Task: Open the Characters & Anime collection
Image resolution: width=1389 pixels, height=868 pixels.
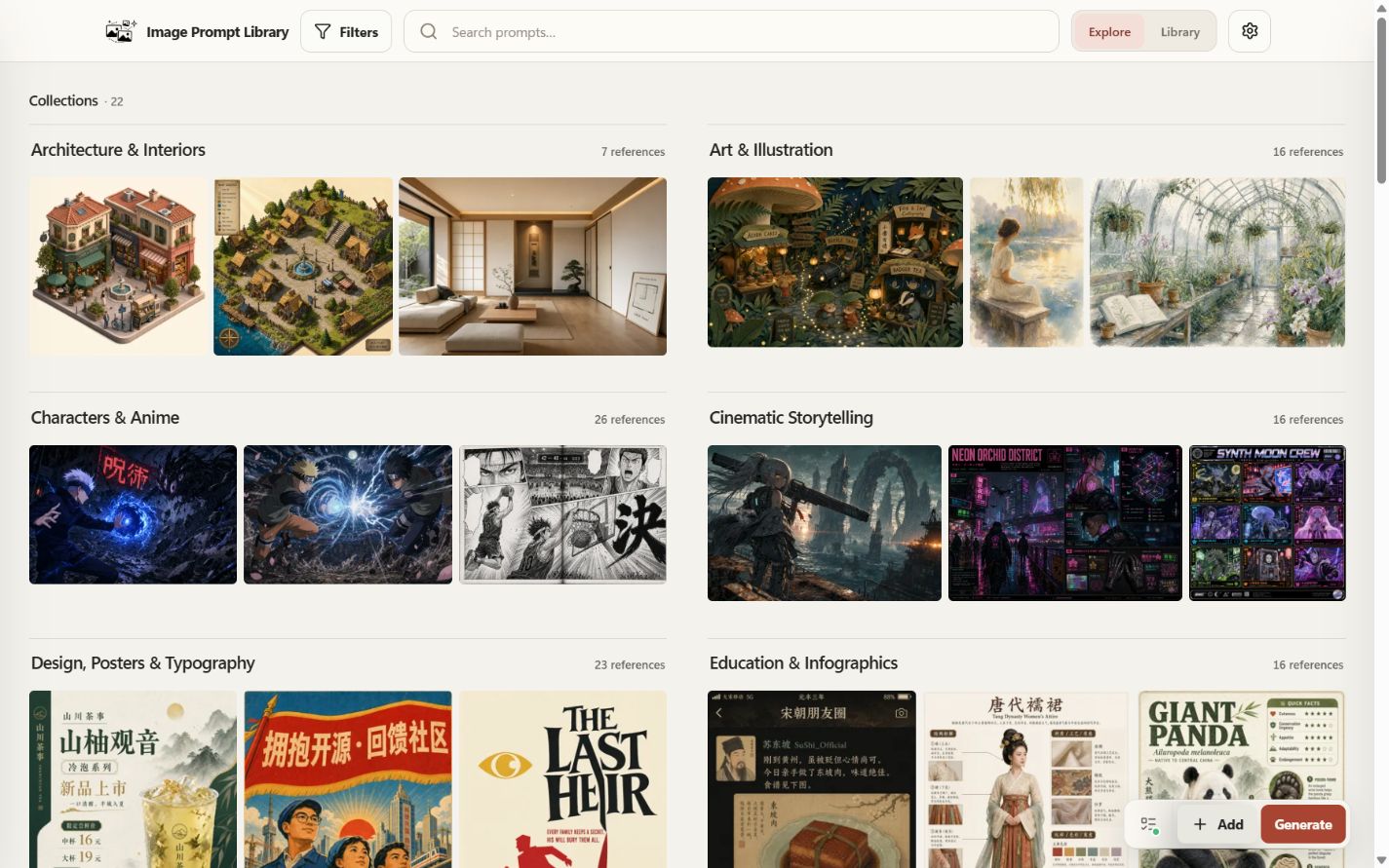Action: coord(105,418)
